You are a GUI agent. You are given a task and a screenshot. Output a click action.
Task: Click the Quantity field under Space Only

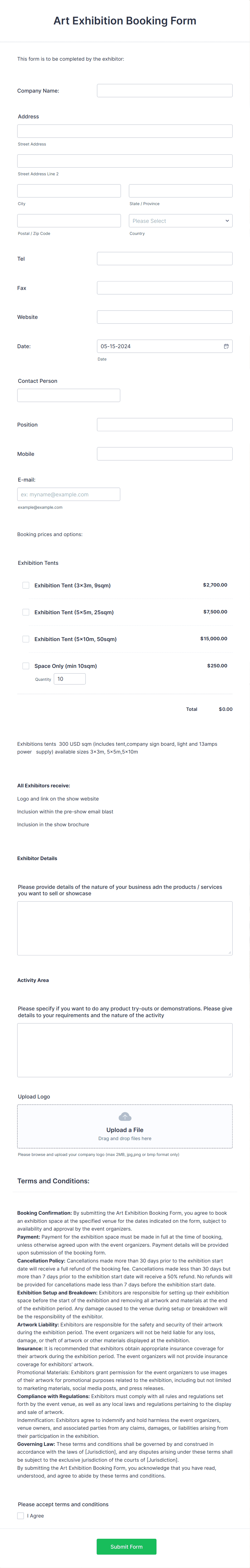point(70,679)
